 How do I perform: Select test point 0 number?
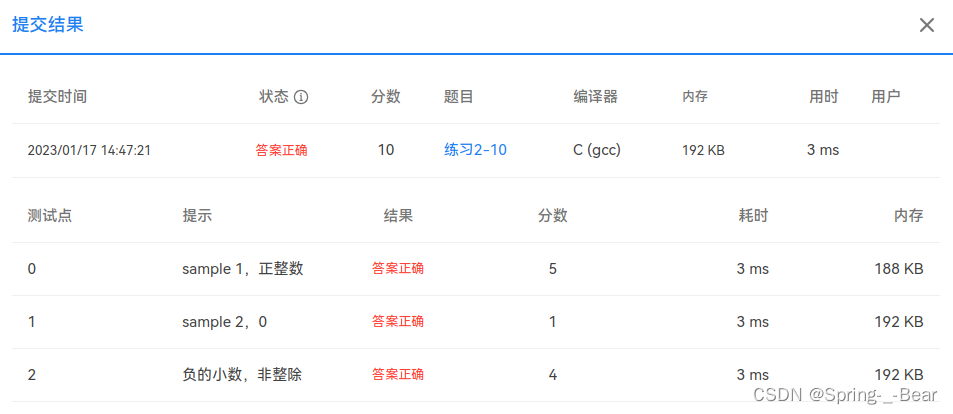pos(32,269)
